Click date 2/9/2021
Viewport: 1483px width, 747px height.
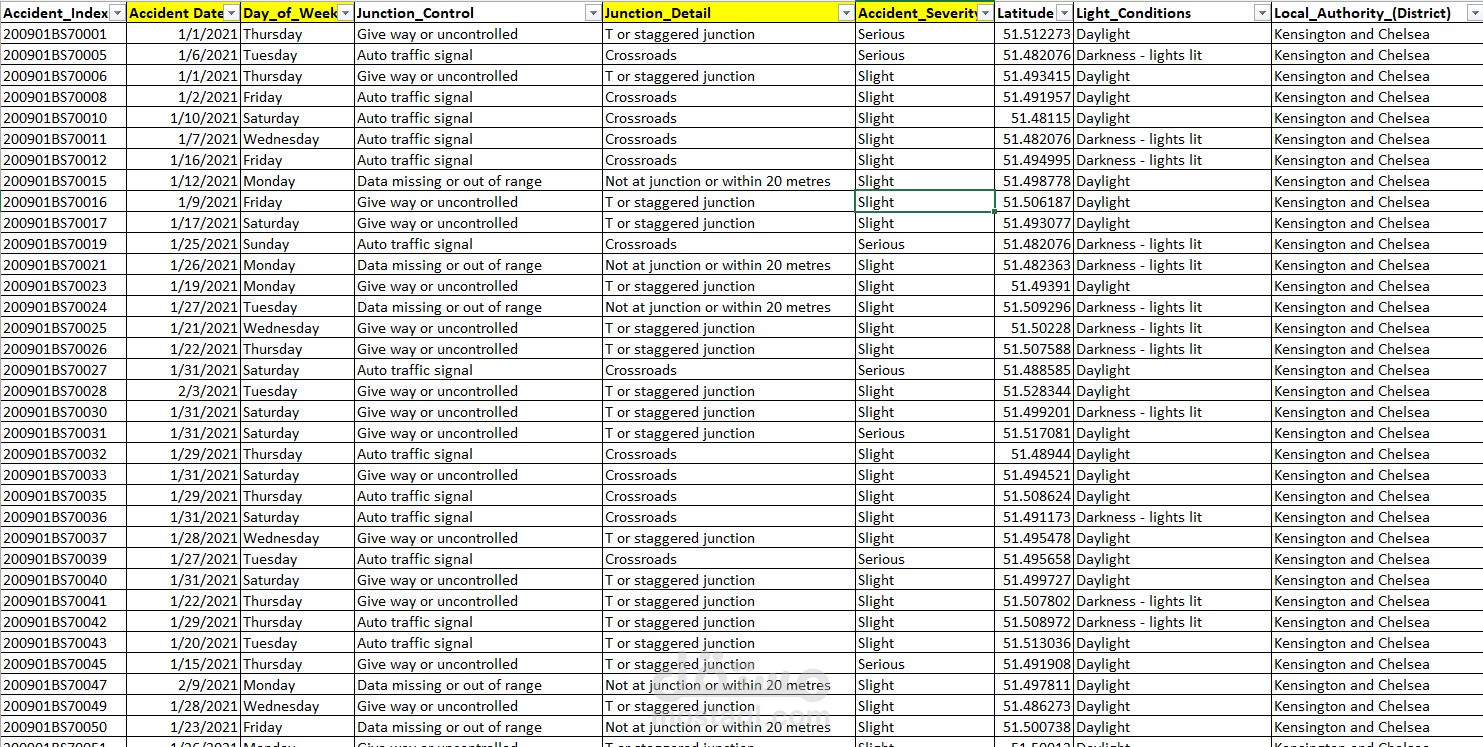click(x=184, y=685)
